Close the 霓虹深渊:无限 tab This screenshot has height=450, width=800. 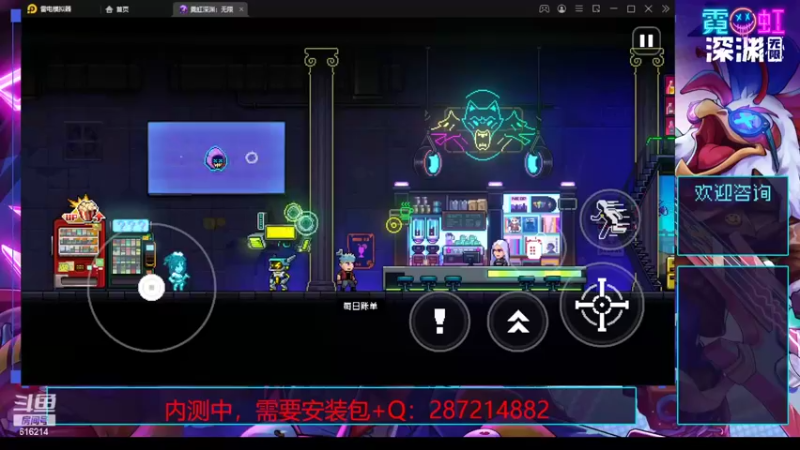[x=241, y=9]
